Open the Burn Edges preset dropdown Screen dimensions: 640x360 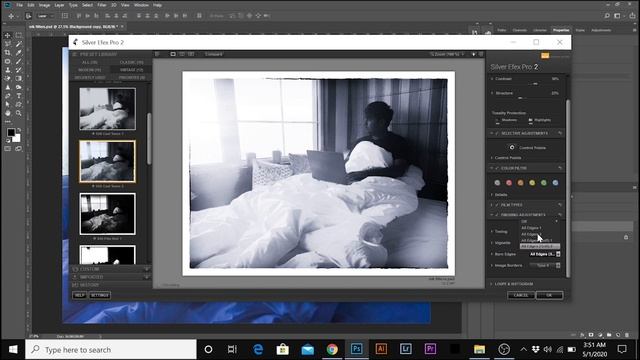[x=545, y=254]
